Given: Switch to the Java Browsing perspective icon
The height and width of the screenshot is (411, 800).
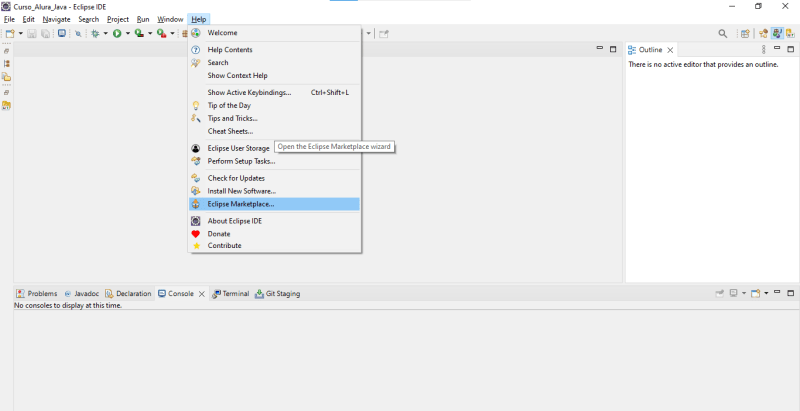Looking at the screenshot, I should (x=763, y=34).
